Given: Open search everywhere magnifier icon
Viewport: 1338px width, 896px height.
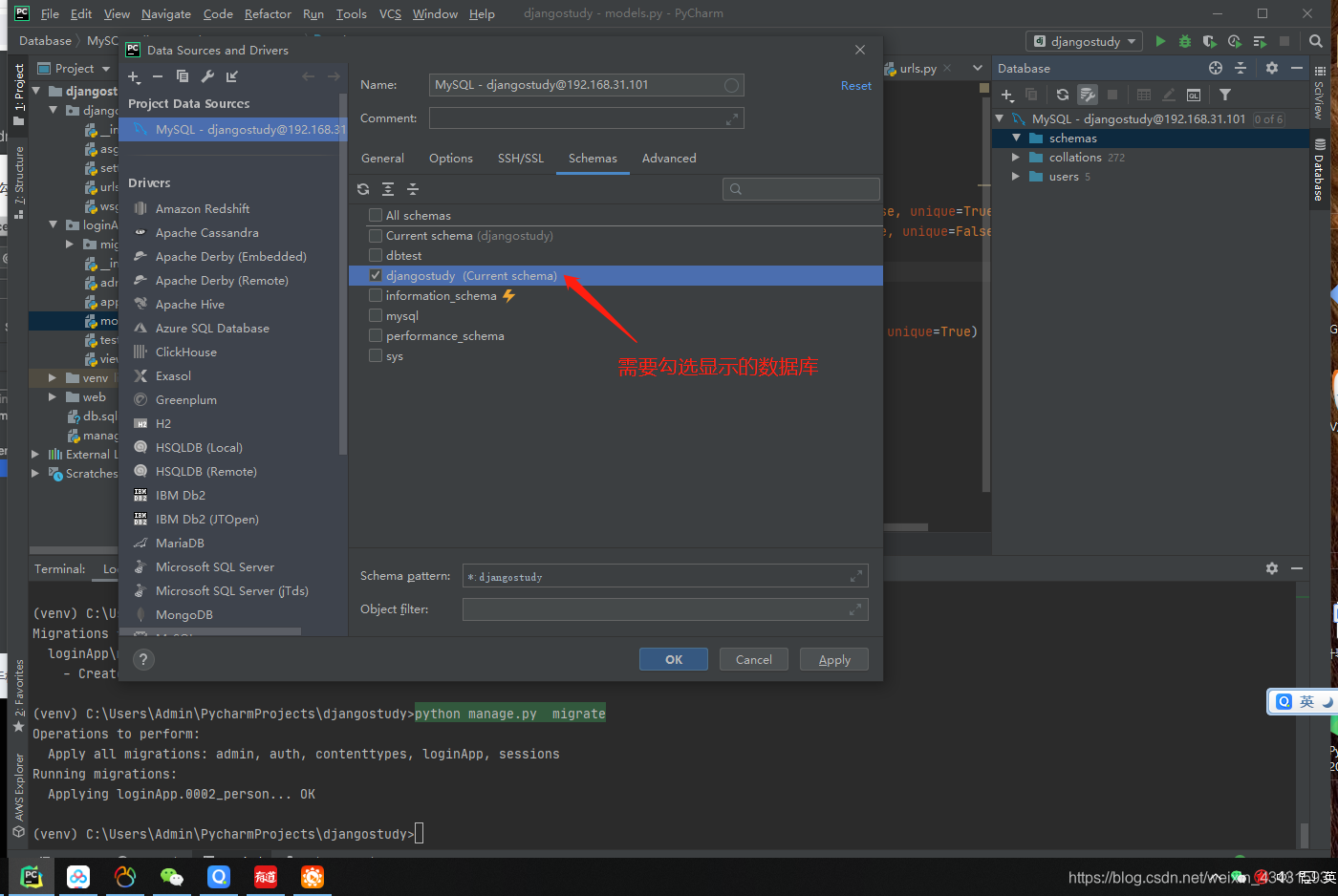Looking at the screenshot, I should click(1316, 41).
